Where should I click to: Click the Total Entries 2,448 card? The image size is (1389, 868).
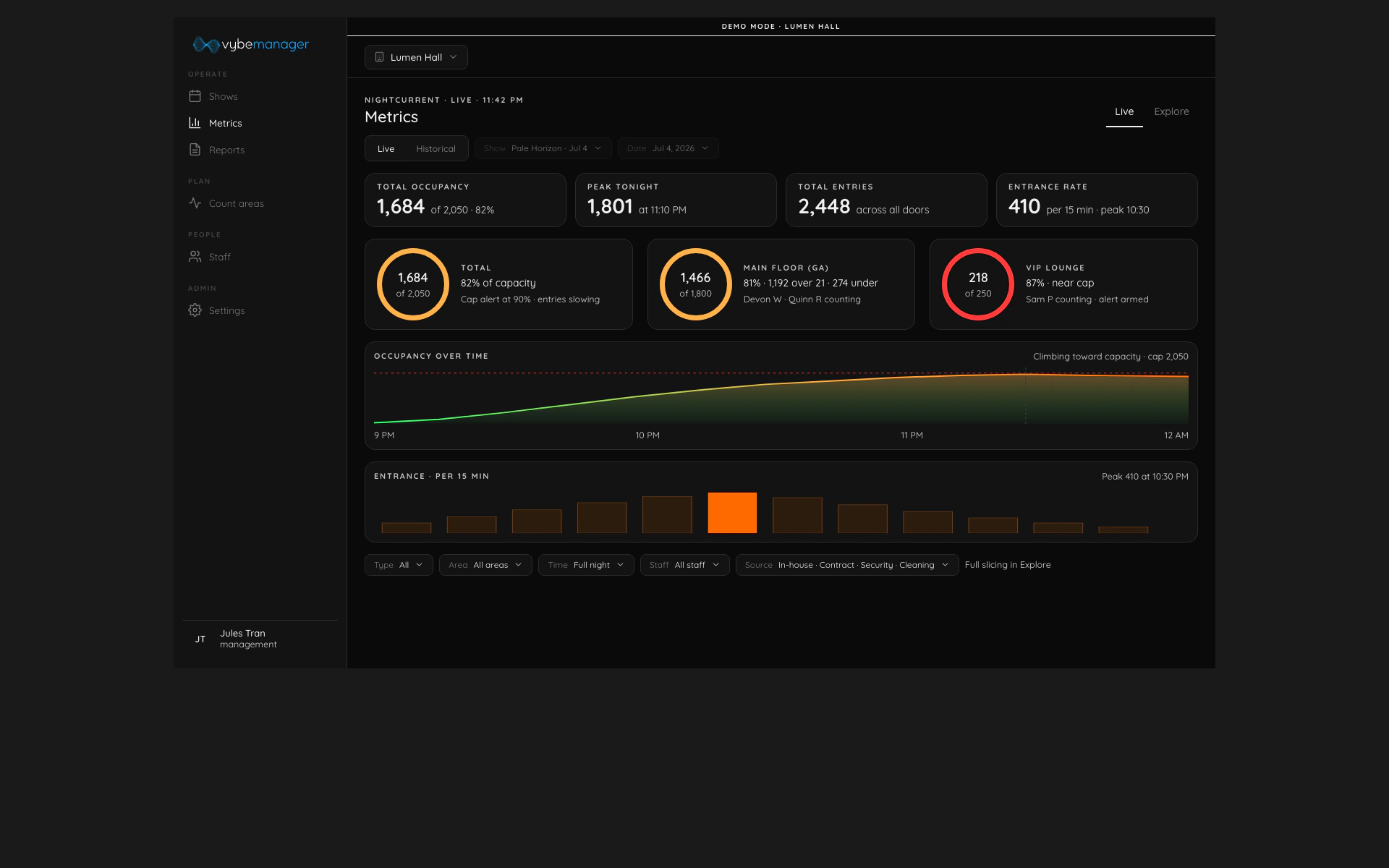pyautogui.click(x=886, y=200)
